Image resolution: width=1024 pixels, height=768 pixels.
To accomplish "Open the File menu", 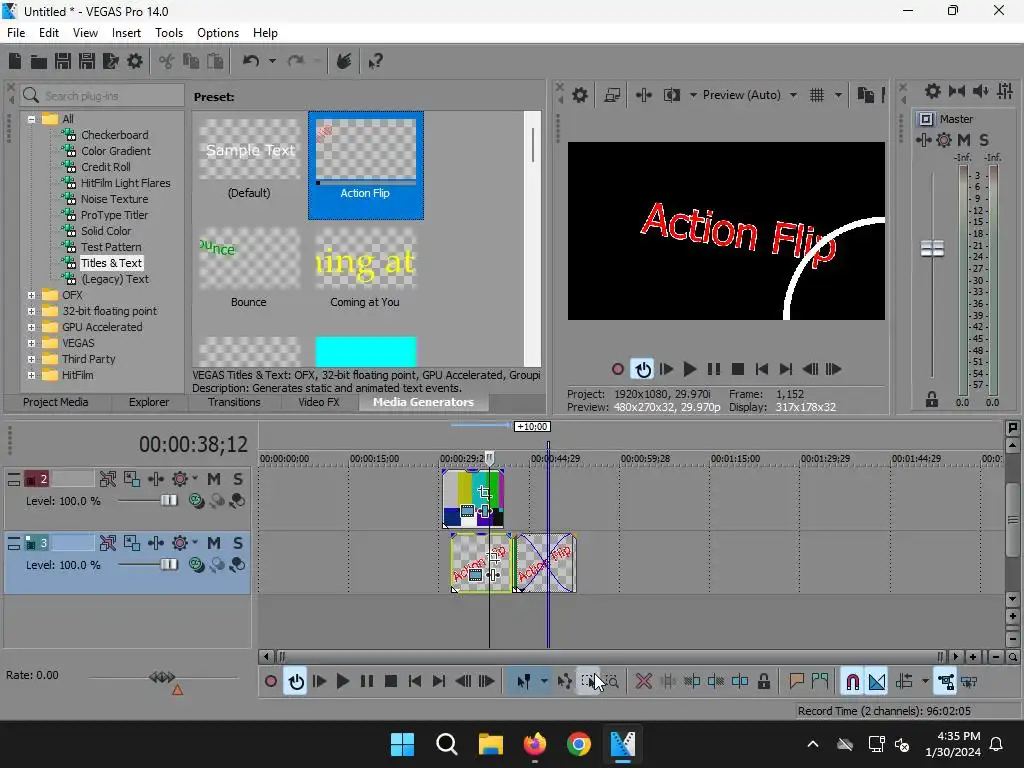I will 16,33.
